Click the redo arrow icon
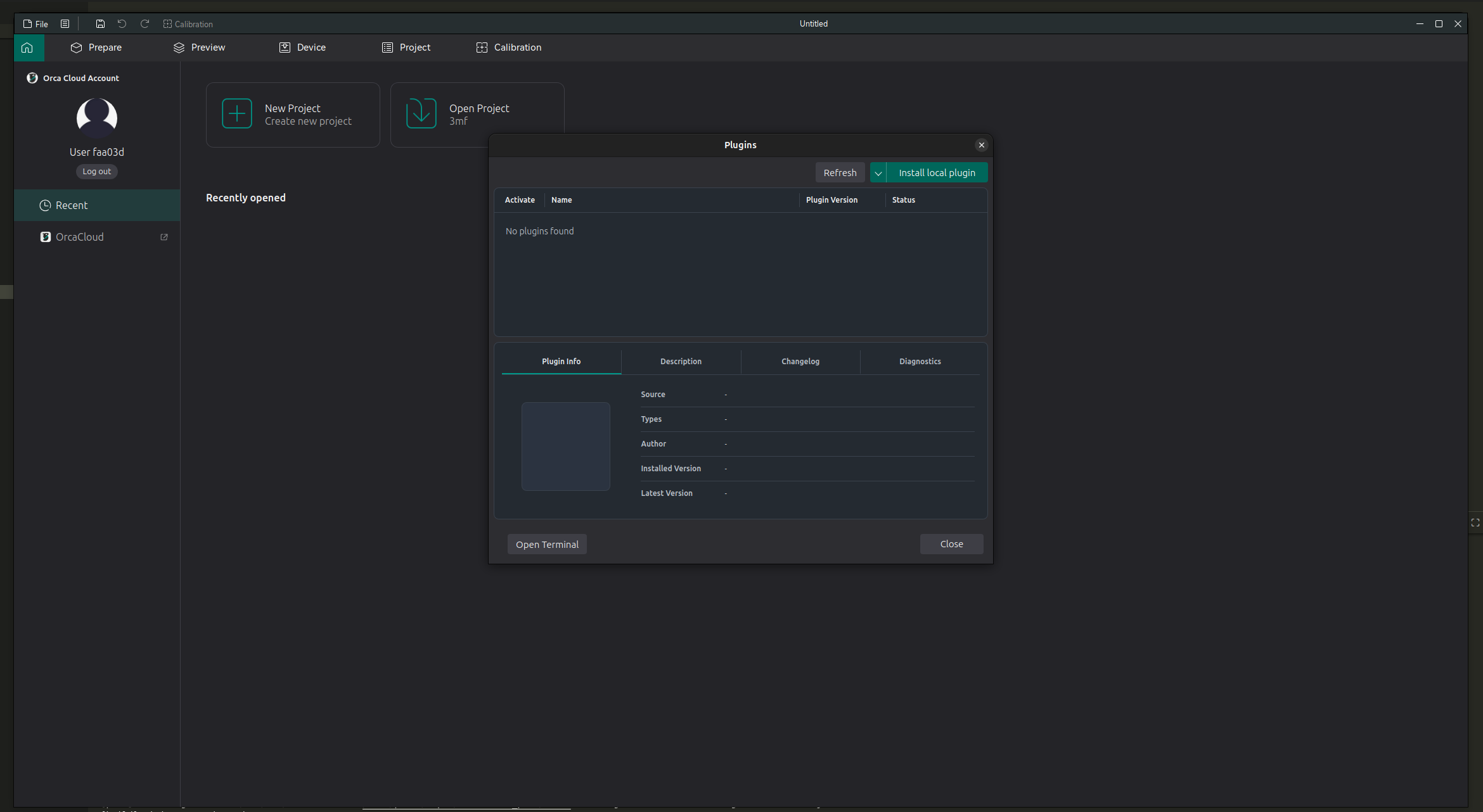The height and width of the screenshot is (812, 1483). (x=144, y=24)
